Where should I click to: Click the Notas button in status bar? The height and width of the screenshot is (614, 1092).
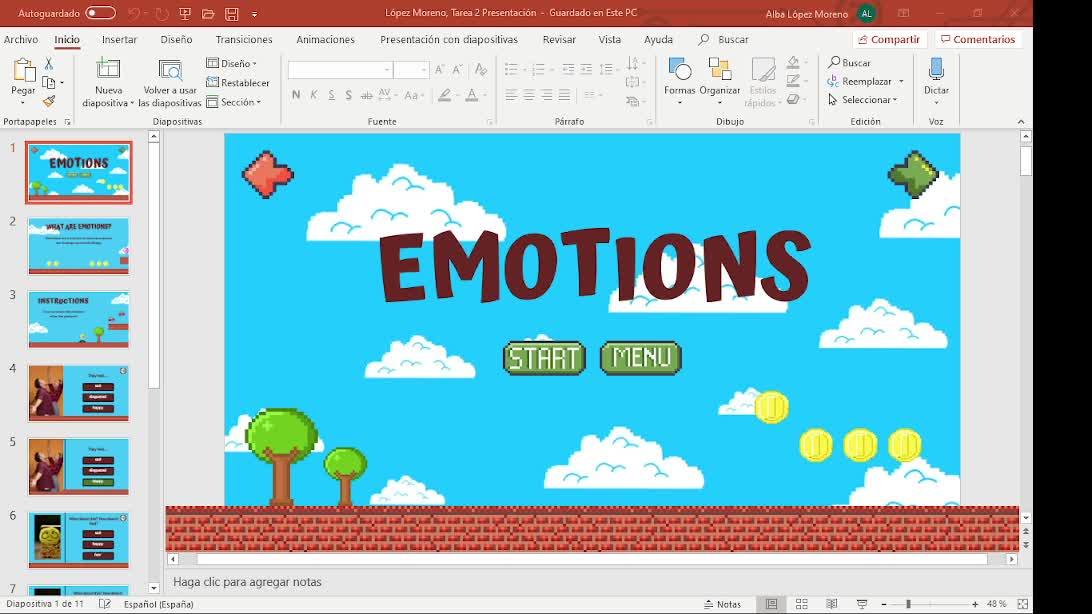723,604
